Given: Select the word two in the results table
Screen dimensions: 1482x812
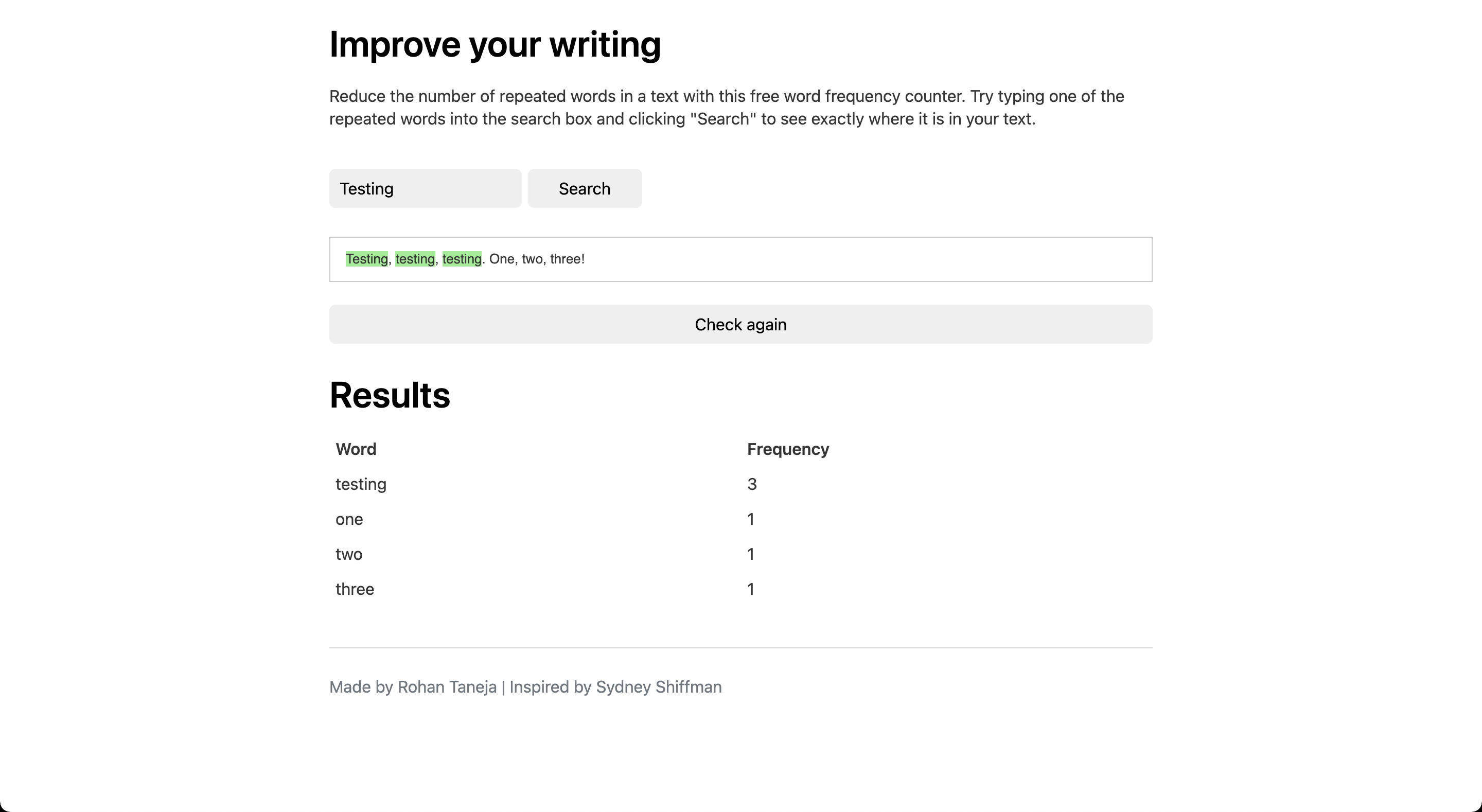Looking at the screenshot, I should tap(349, 554).
